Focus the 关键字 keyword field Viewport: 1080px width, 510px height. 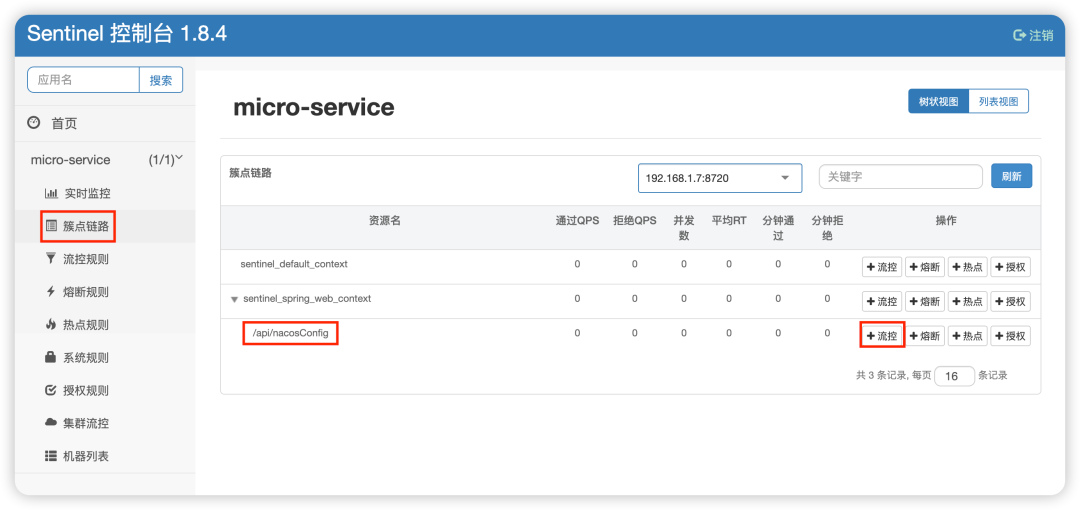pos(900,176)
